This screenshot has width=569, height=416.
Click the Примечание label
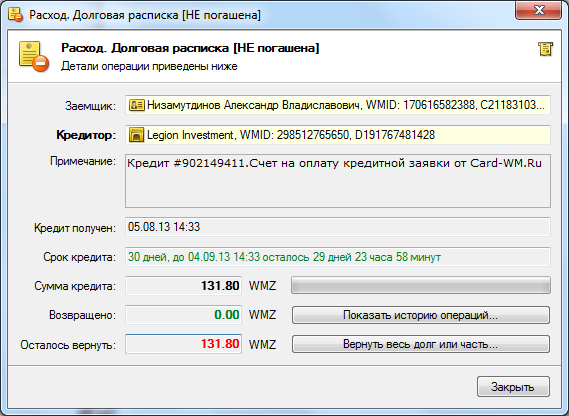point(83,161)
